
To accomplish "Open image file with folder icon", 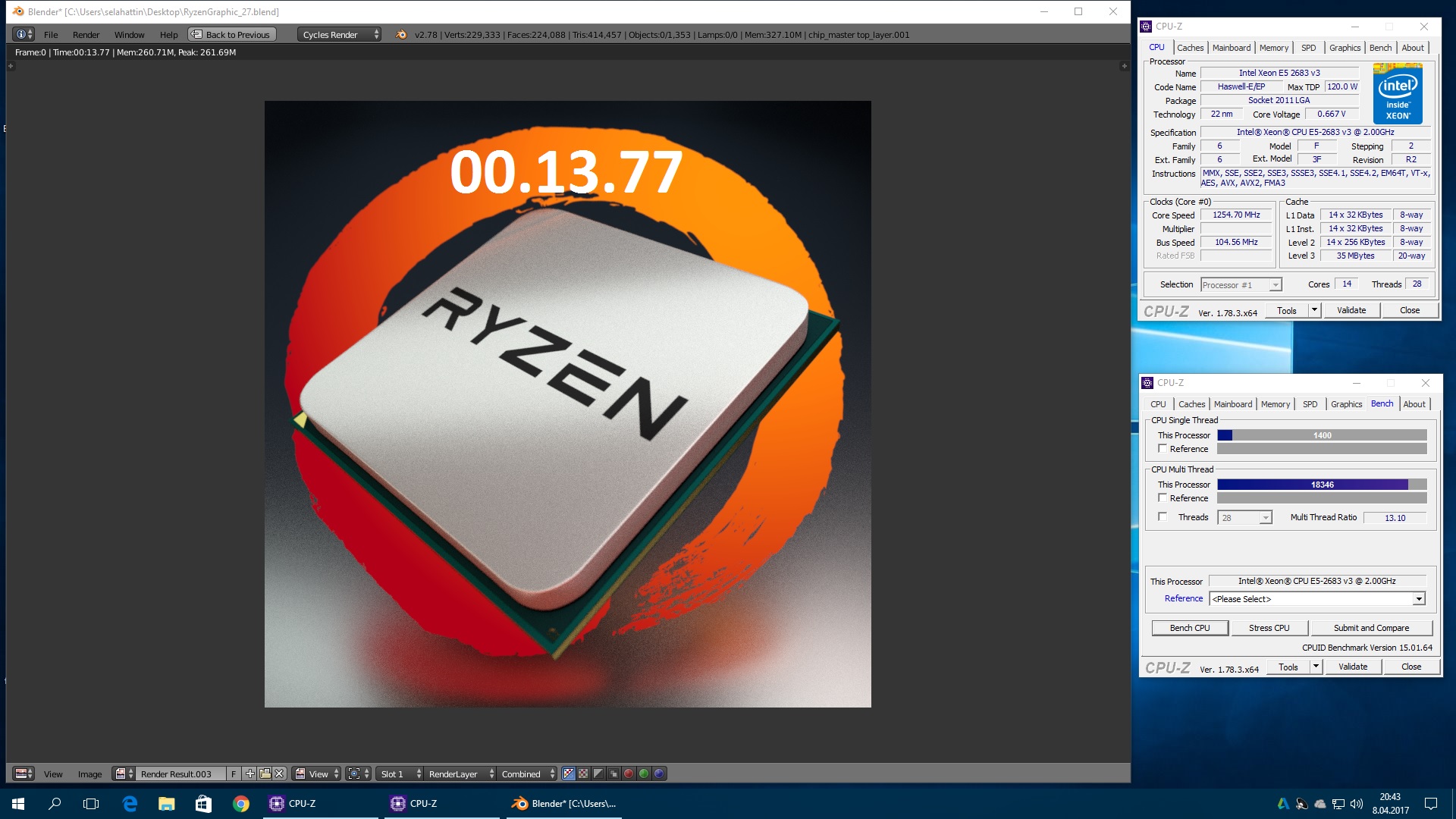I will tap(265, 773).
